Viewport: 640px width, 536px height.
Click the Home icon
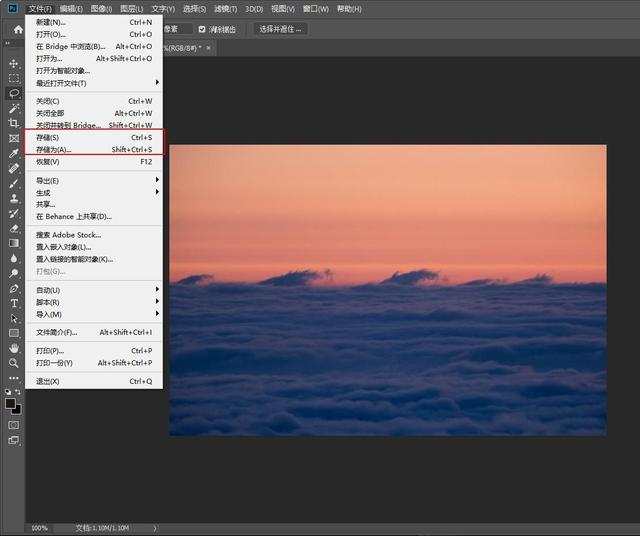18,29
